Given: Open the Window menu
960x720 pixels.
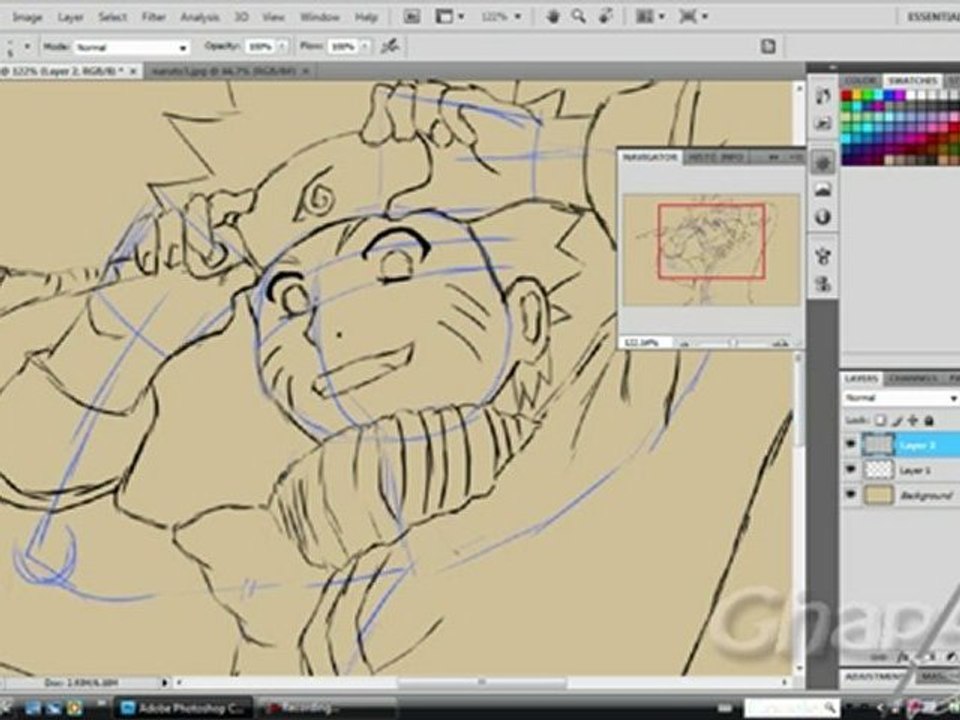Looking at the screenshot, I should click(x=320, y=17).
